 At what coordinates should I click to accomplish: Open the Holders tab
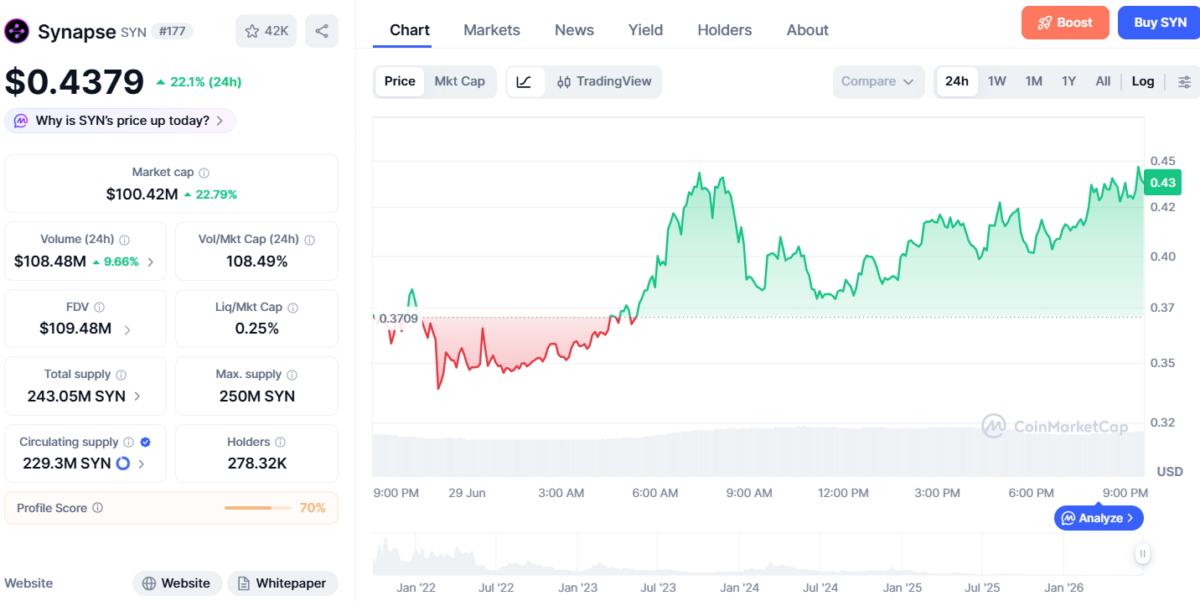point(725,30)
